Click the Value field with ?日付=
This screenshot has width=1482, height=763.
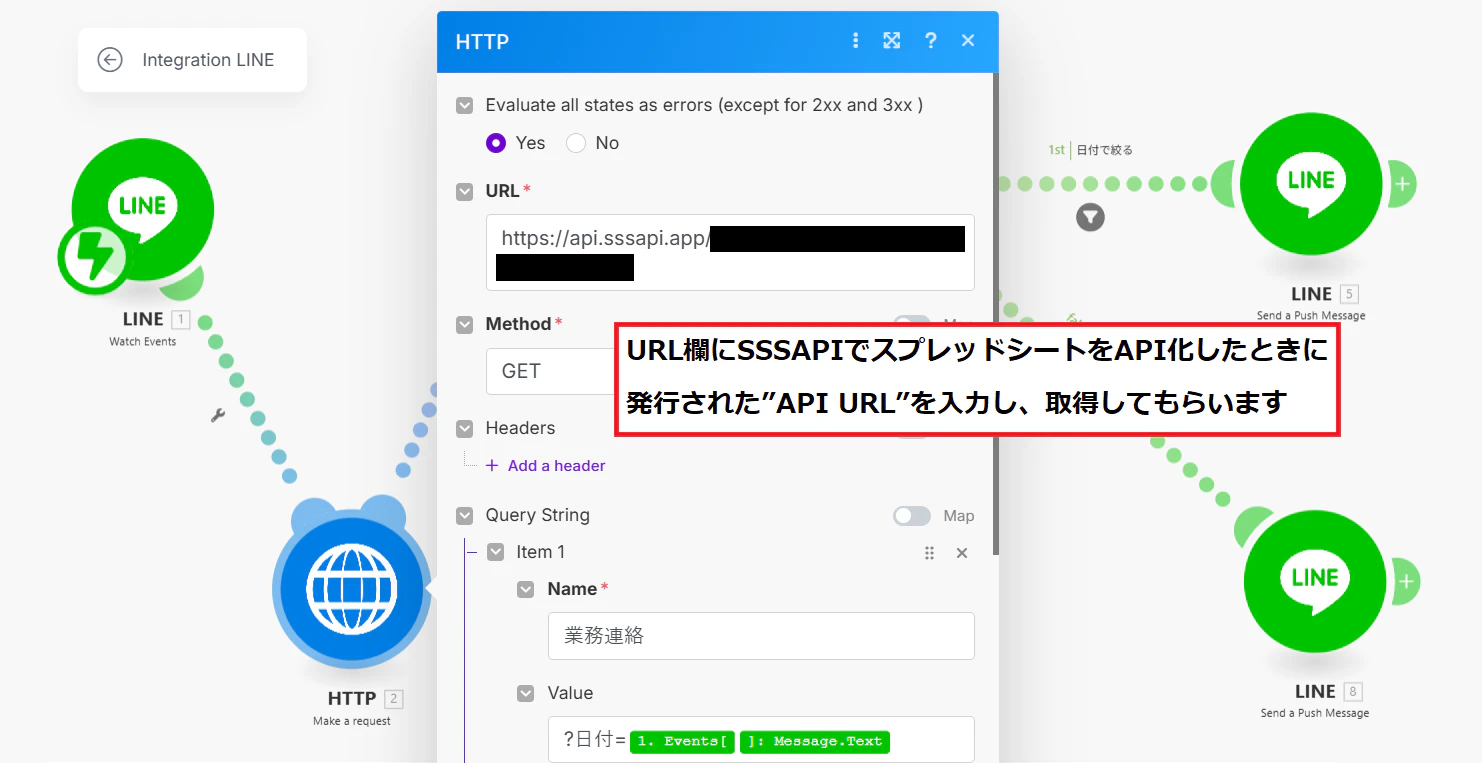761,740
